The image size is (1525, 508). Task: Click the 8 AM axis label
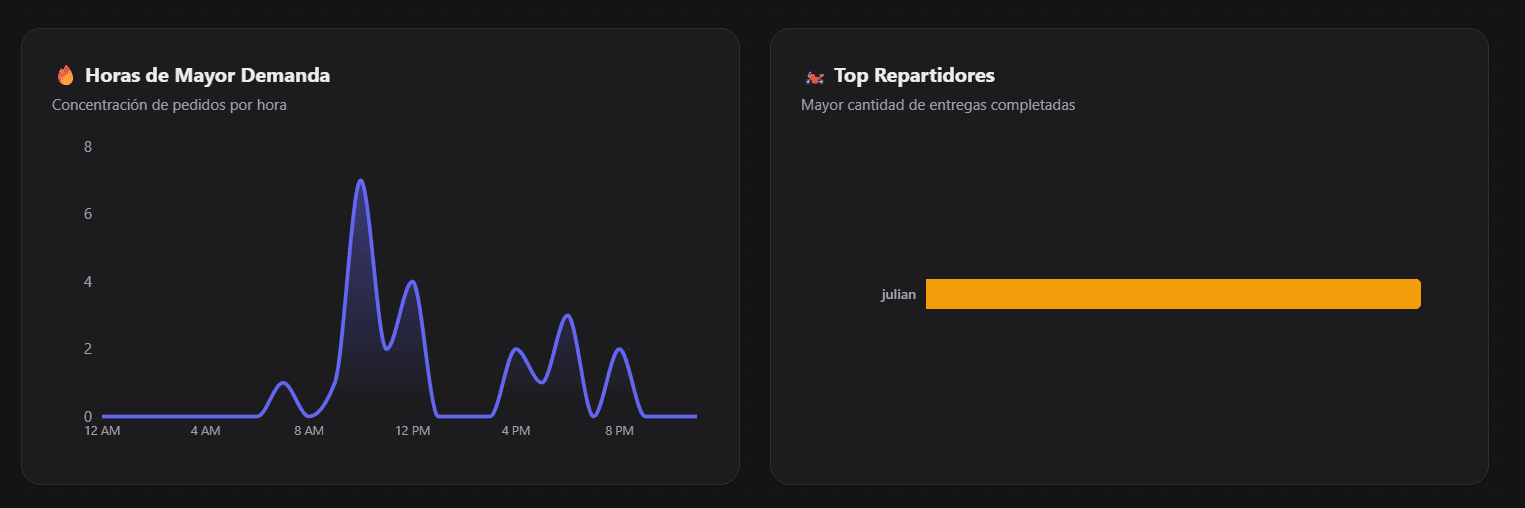coord(309,431)
